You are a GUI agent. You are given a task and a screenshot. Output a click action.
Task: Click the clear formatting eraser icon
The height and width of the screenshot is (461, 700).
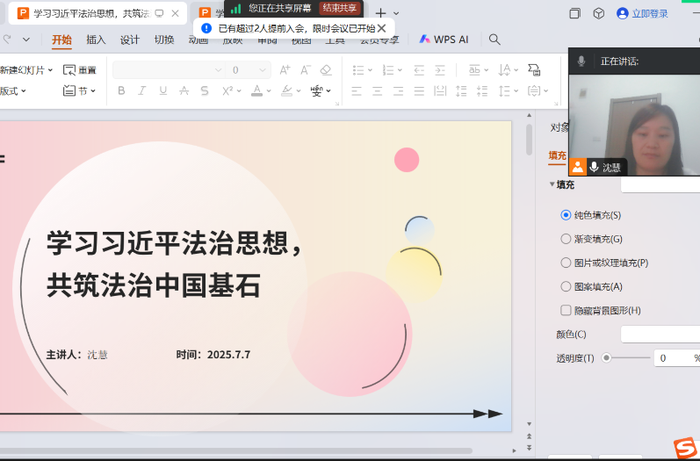[325, 70]
